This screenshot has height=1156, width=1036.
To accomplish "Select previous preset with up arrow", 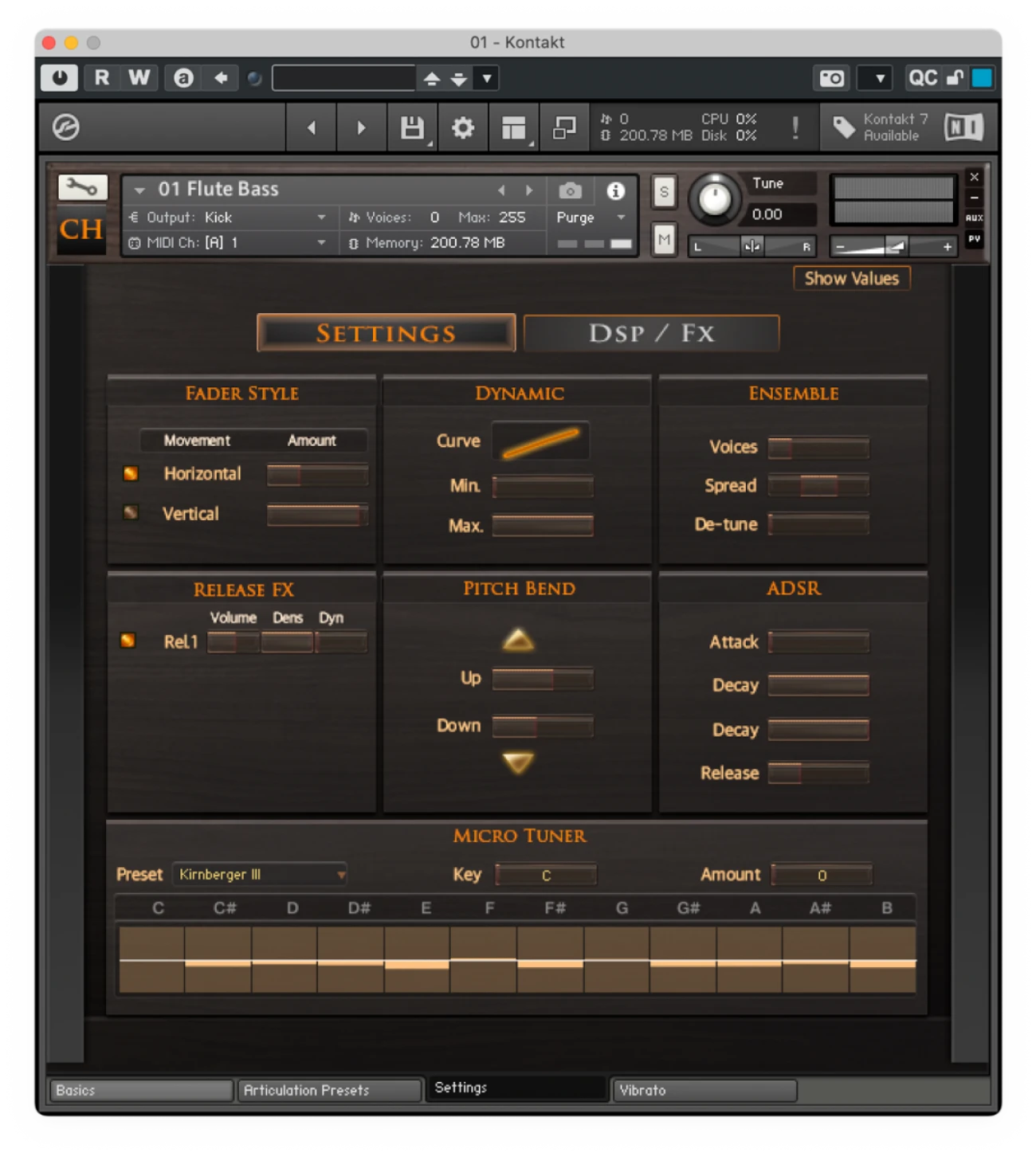I will click(x=431, y=78).
